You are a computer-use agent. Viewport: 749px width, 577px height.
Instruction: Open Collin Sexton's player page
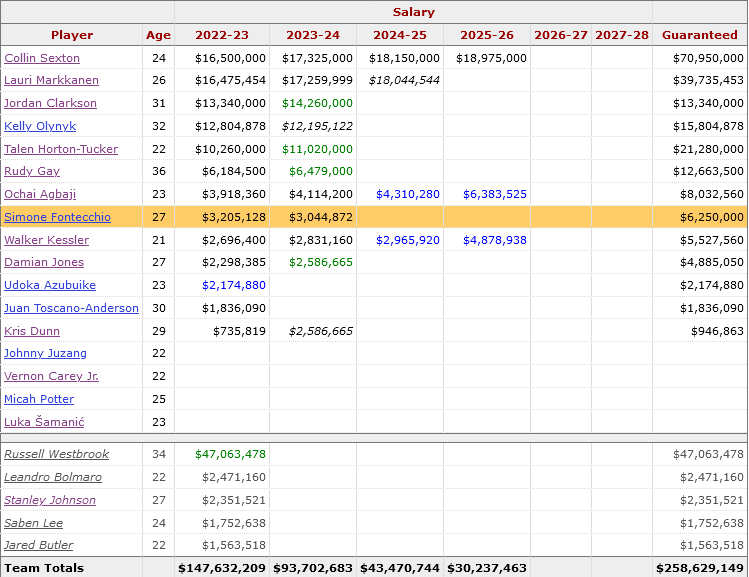[x=42, y=58]
